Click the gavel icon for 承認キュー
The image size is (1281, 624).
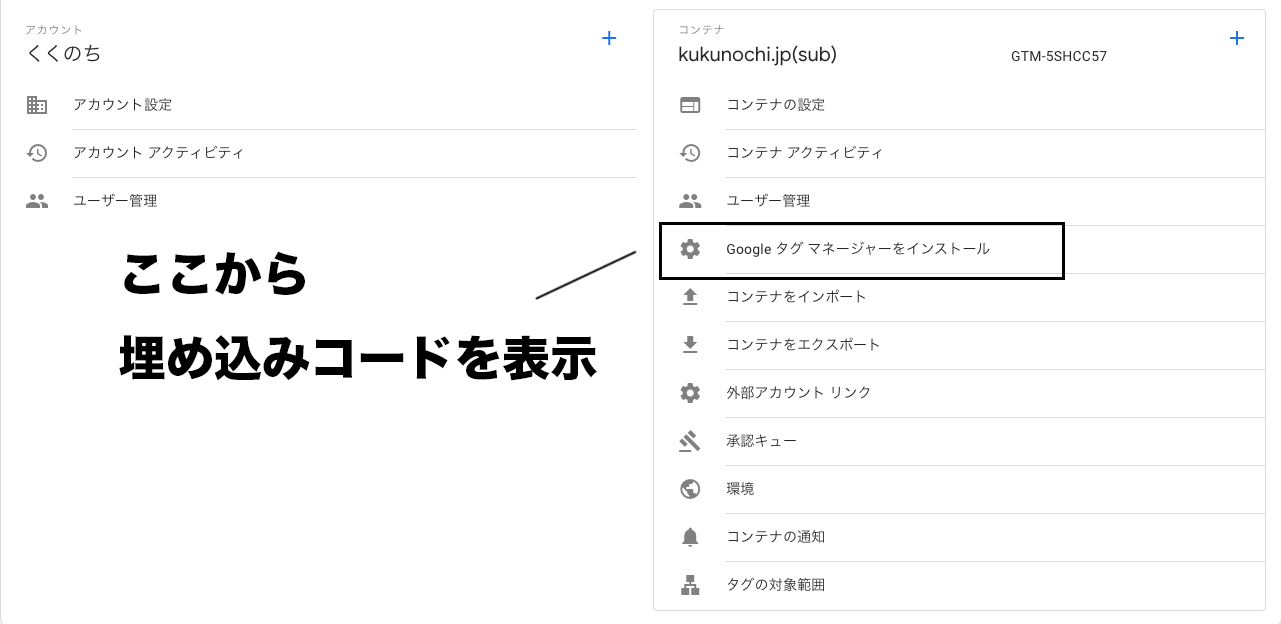tap(690, 441)
